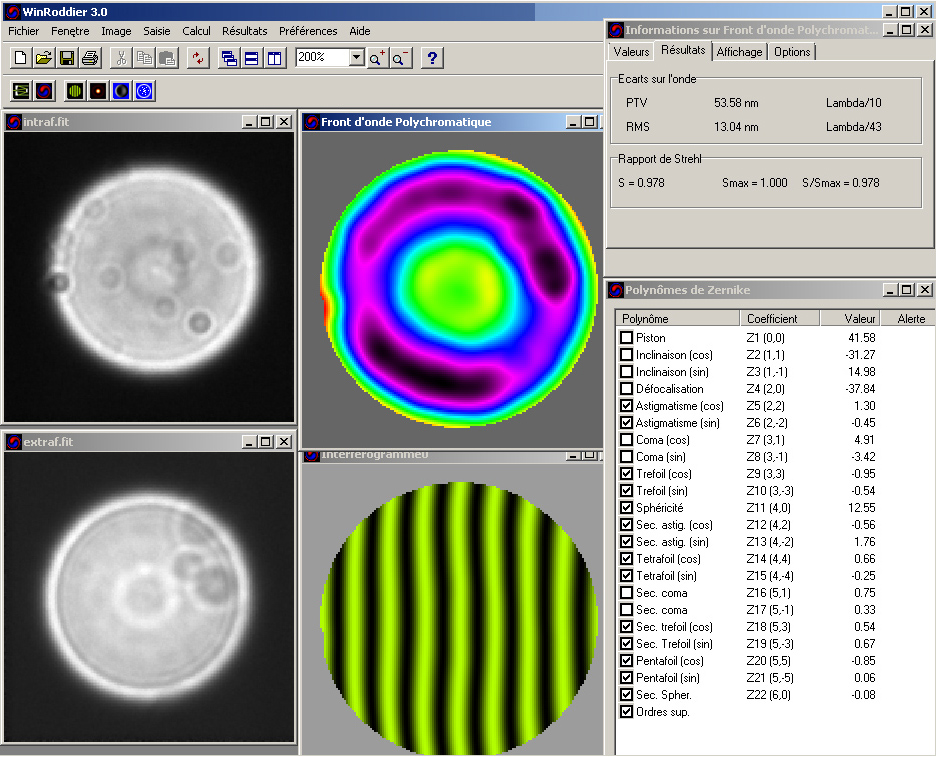Viewport: 936px width, 757px height.
Task: Uncheck the Ordres sup. checkbox
Action: [x=626, y=712]
